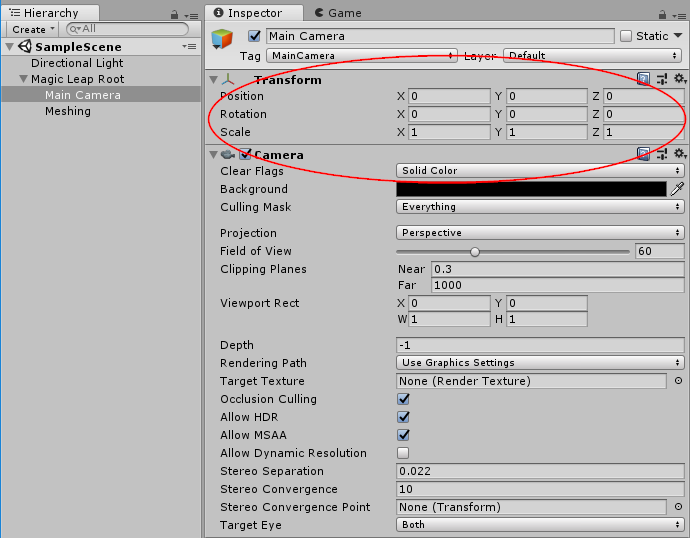Collapse the Magic Leap Root tree node
This screenshot has width=690, height=538.
point(23,80)
